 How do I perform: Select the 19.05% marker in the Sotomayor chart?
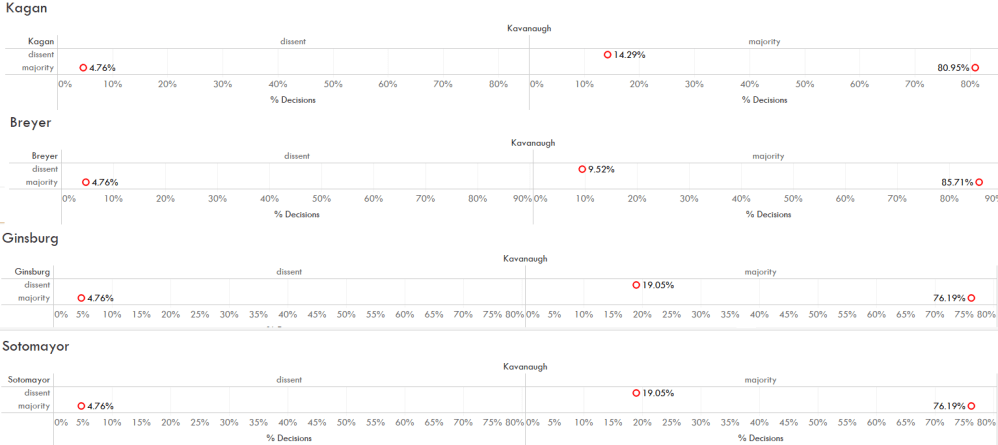(636, 393)
